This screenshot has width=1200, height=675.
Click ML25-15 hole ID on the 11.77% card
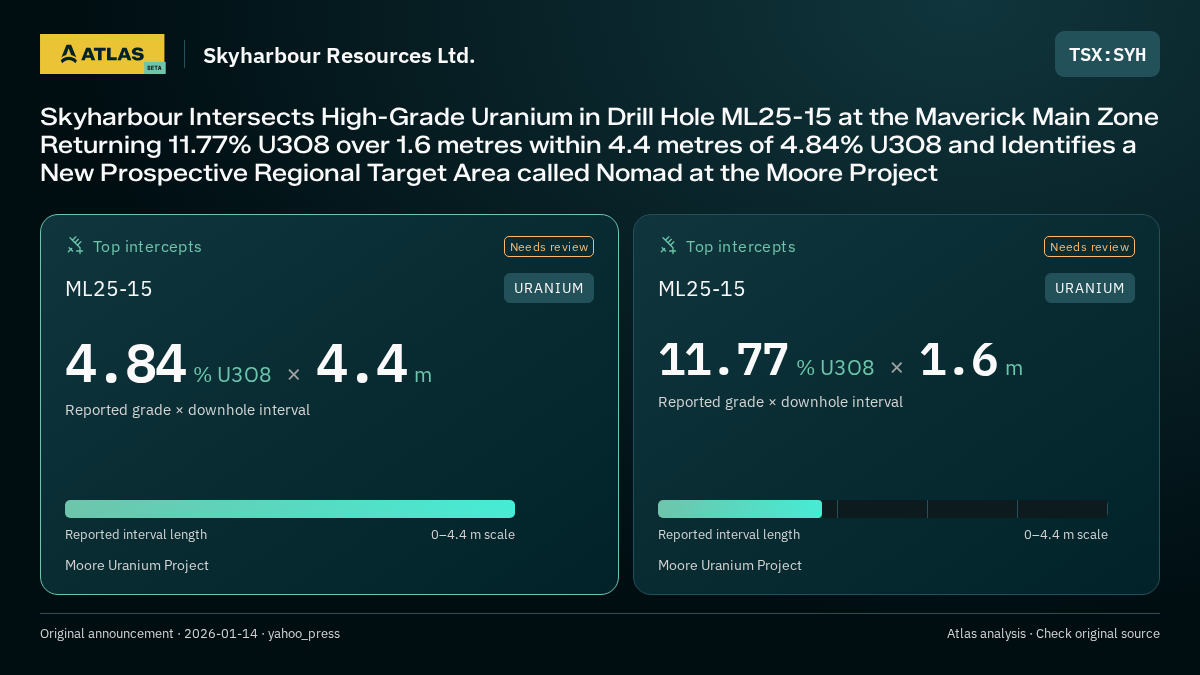702,289
